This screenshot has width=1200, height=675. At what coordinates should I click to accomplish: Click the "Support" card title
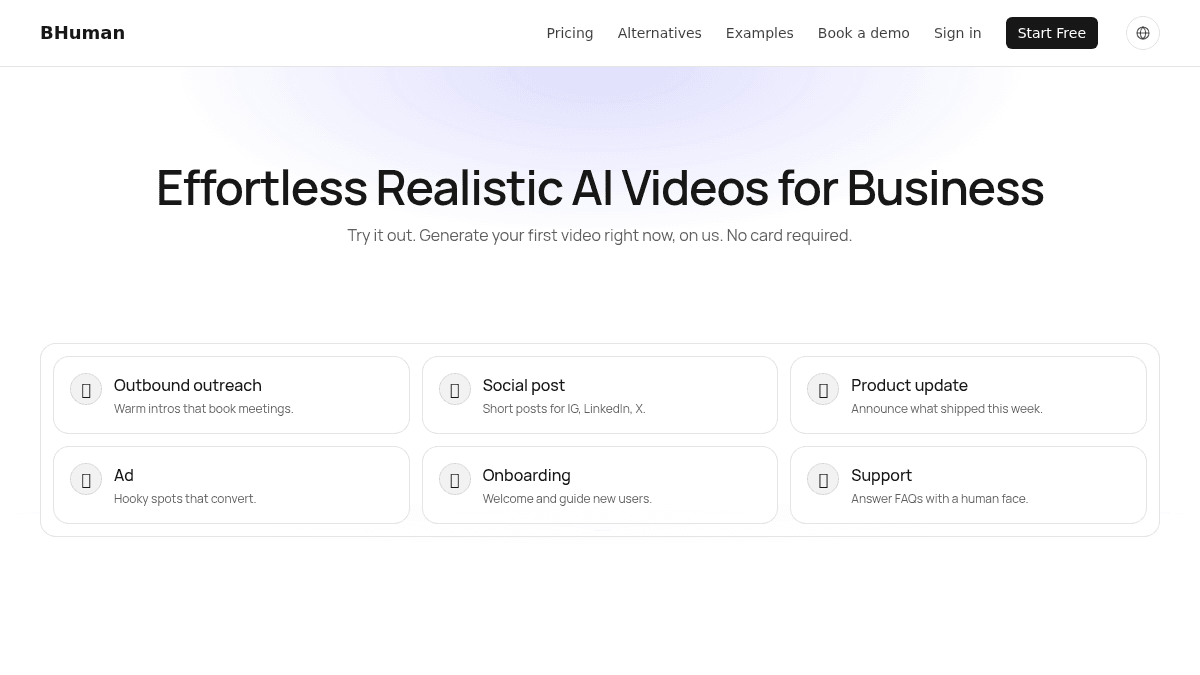pyautogui.click(x=882, y=475)
